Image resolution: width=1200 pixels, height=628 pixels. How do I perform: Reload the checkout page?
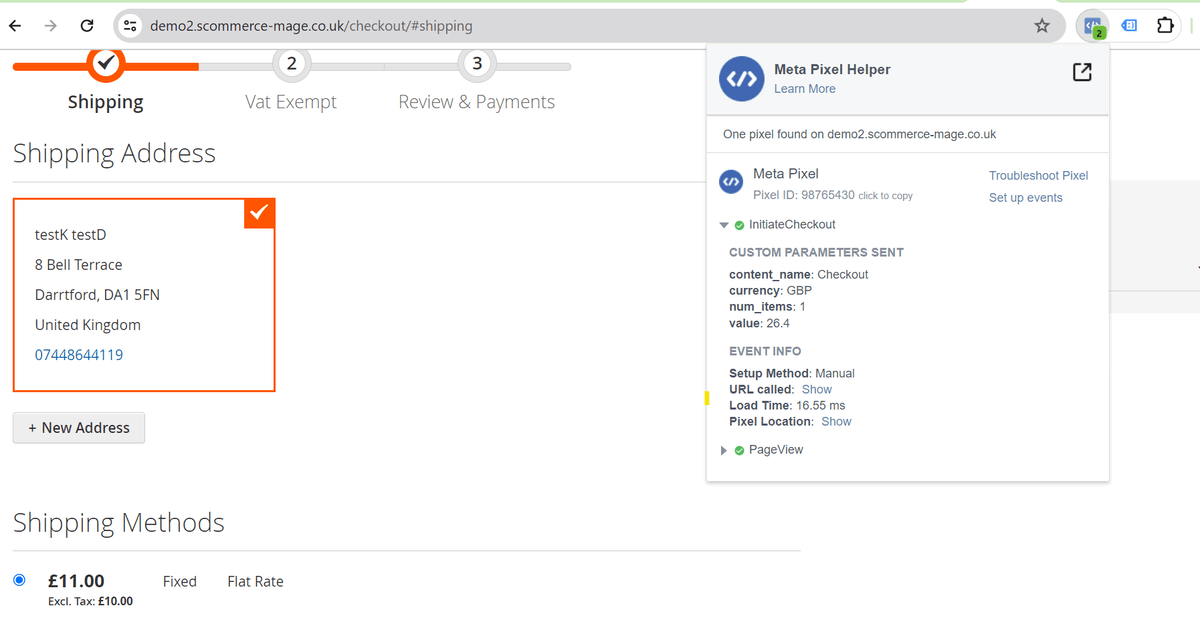pos(87,26)
